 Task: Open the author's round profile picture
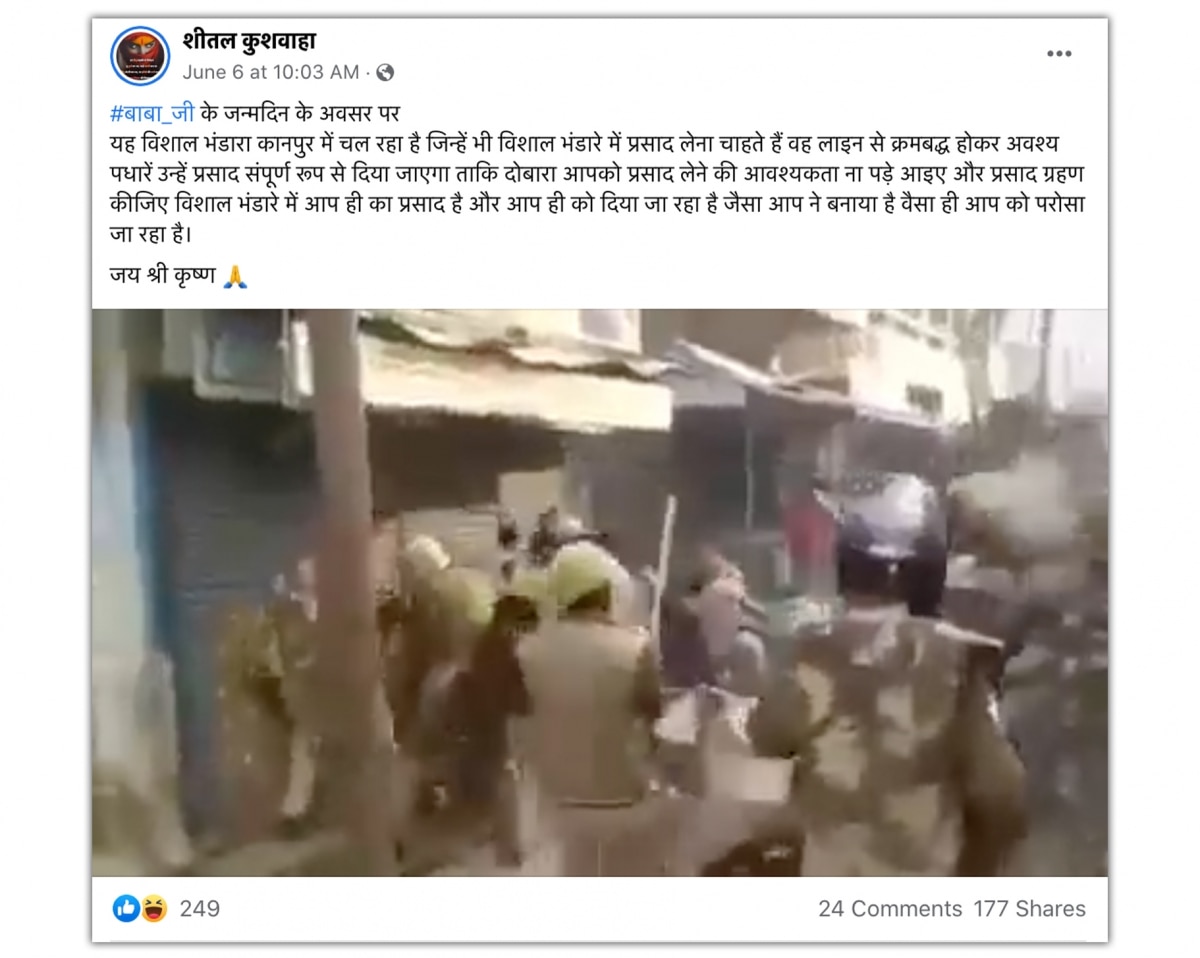140,56
